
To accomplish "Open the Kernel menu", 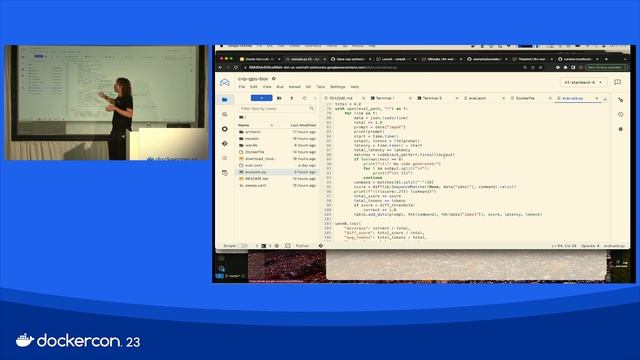I will click(294, 87).
